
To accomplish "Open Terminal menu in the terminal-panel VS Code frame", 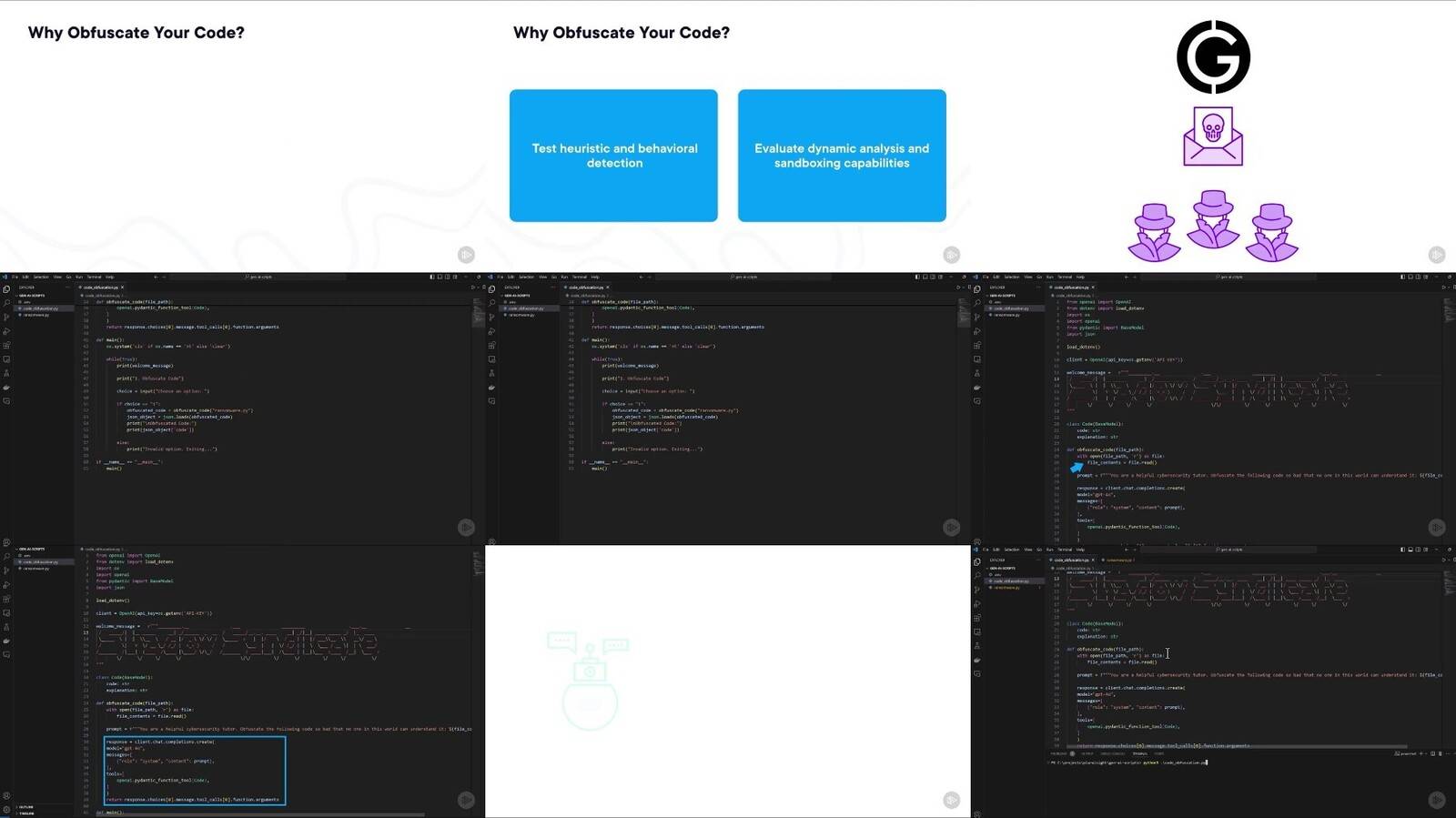I will pyautogui.click(x=1065, y=550).
